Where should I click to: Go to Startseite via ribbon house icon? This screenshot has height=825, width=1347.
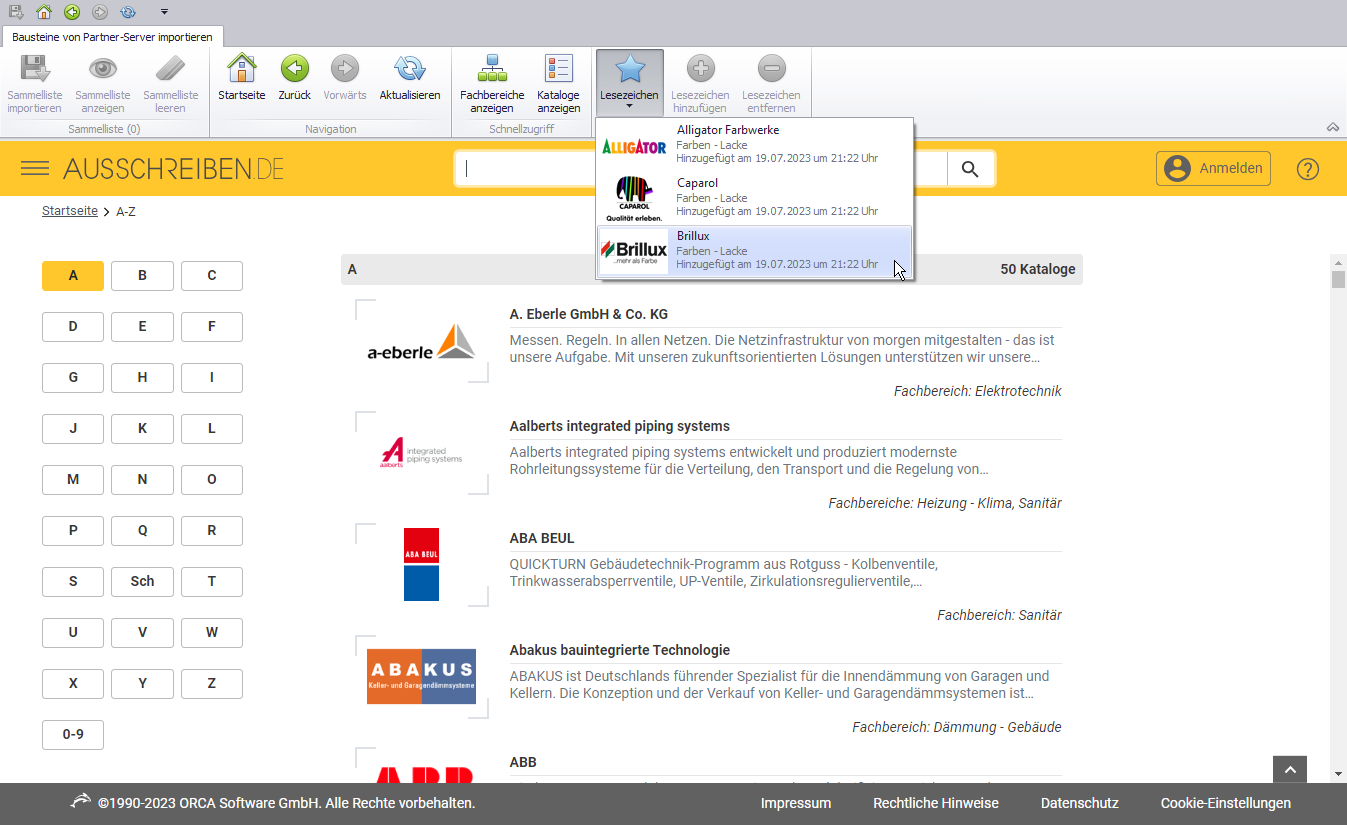[242, 69]
